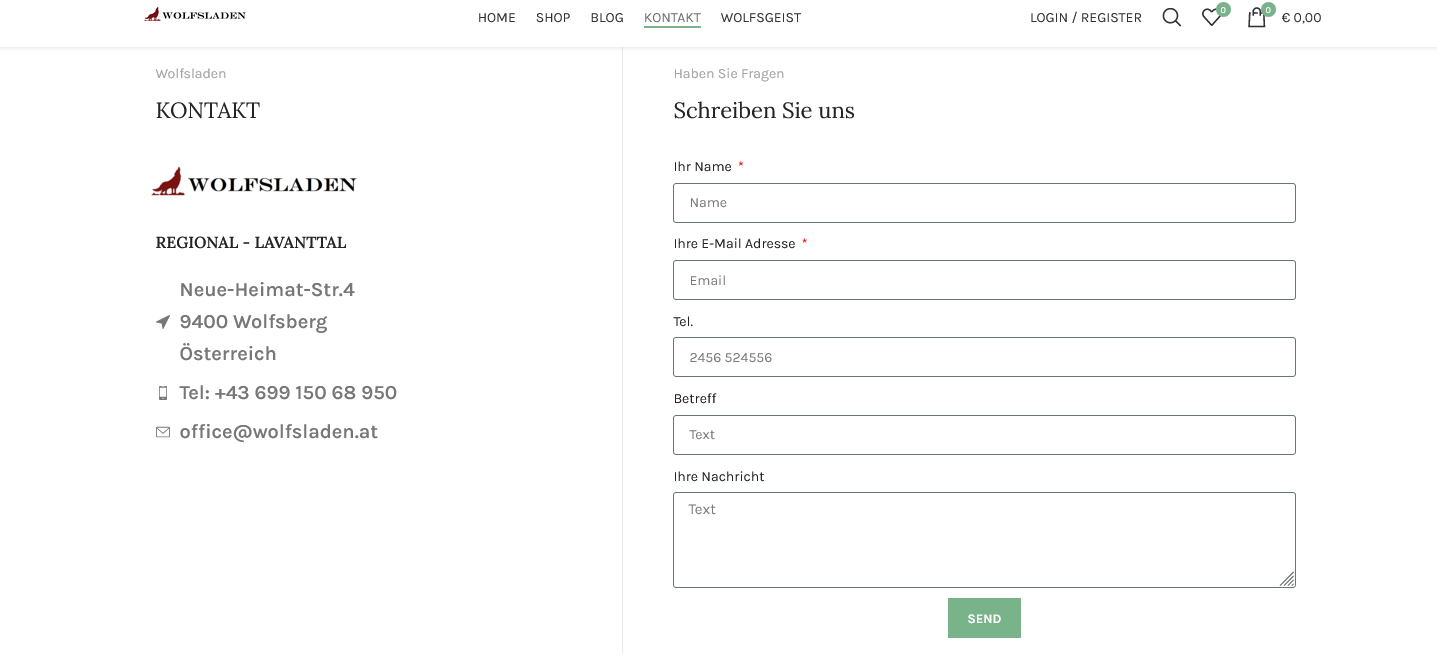Focus the Ihr Name input field

click(x=984, y=203)
